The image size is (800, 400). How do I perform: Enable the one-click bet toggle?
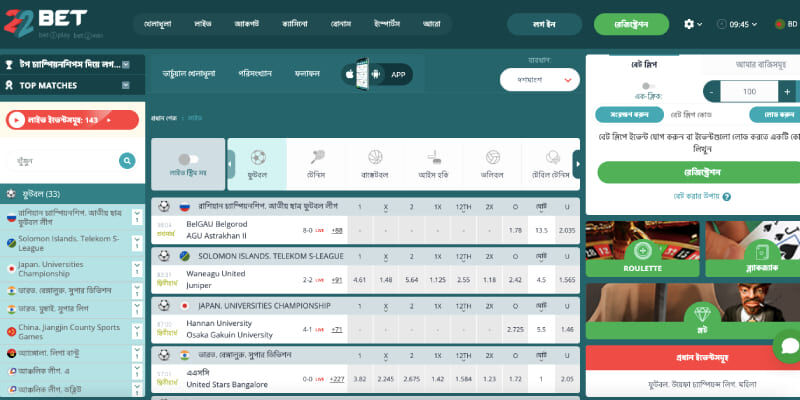646,87
